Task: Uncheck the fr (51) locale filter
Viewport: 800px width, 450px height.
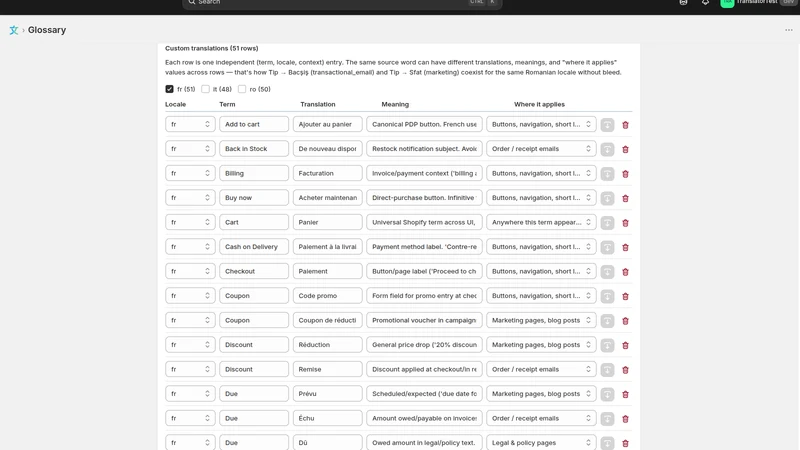Action: coord(169,89)
